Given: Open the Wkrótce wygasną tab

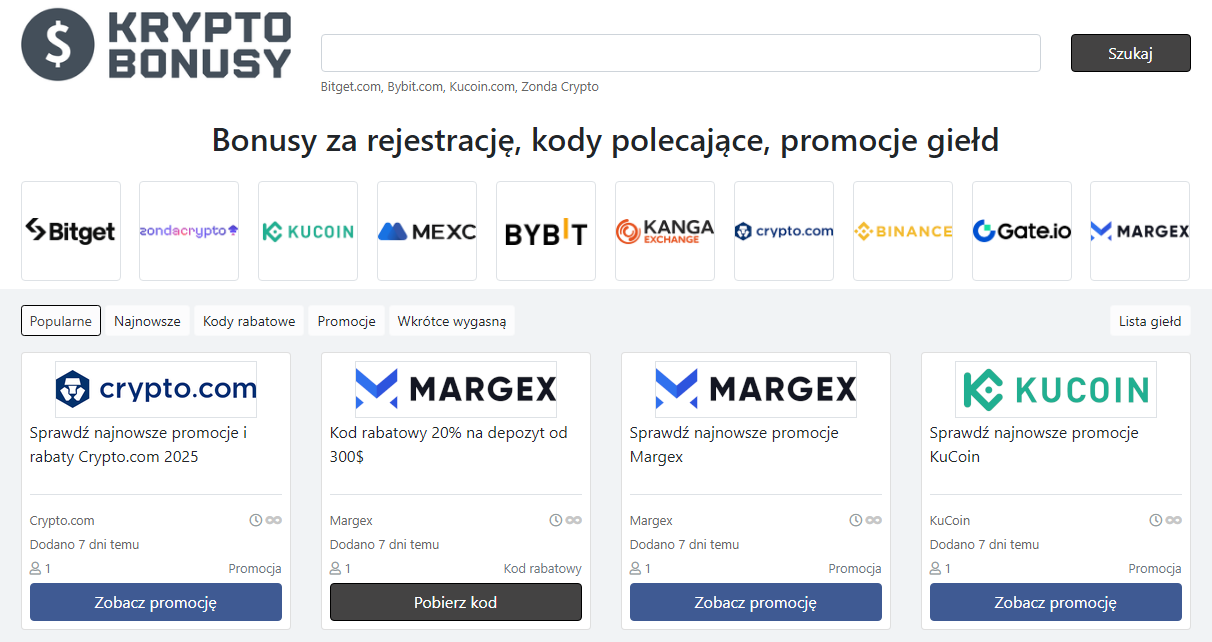Looking at the screenshot, I should [x=452, y=321].
